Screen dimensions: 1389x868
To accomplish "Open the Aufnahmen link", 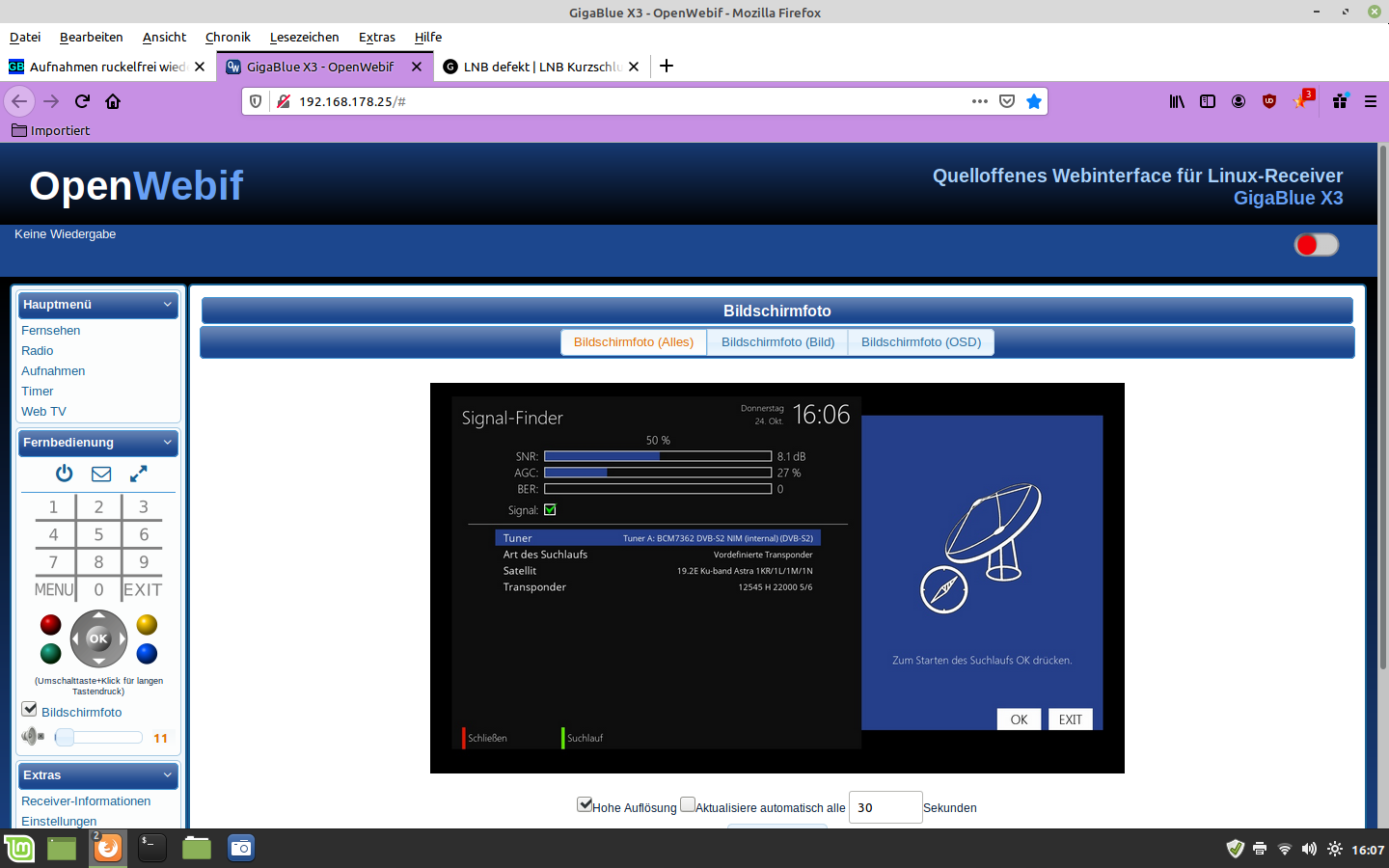I will point(53,371).
